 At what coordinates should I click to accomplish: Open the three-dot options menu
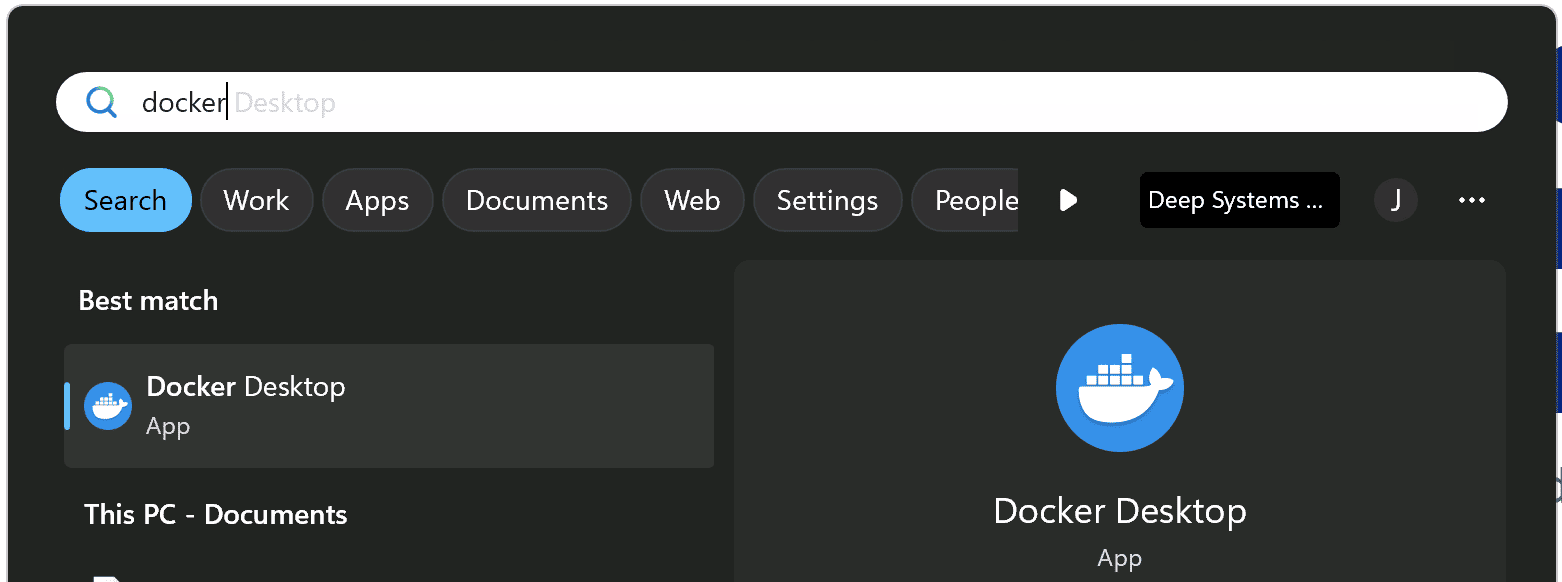coord(1471,200)
